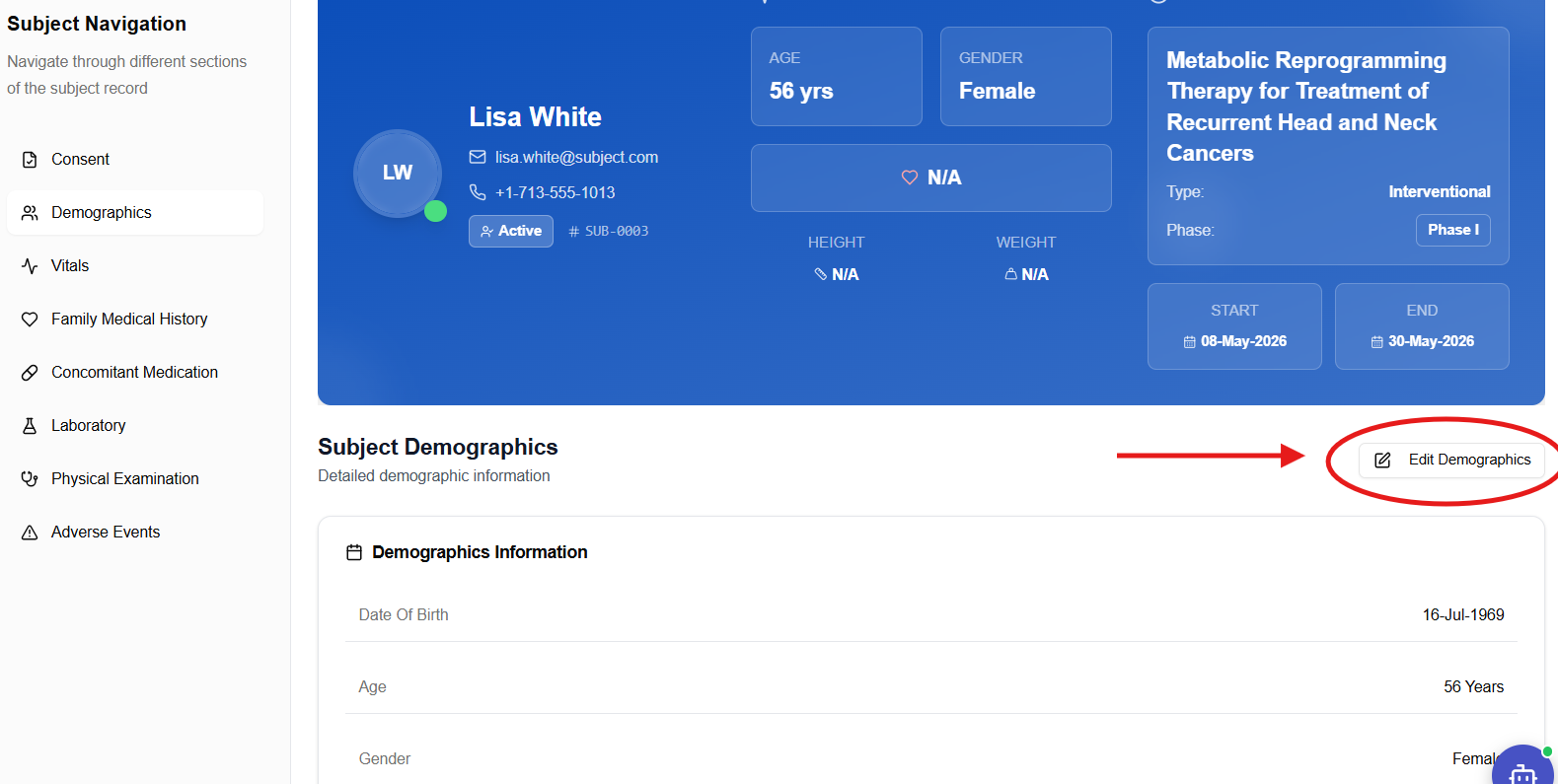Click the Family Medical History heart icon

coord(30,319)
